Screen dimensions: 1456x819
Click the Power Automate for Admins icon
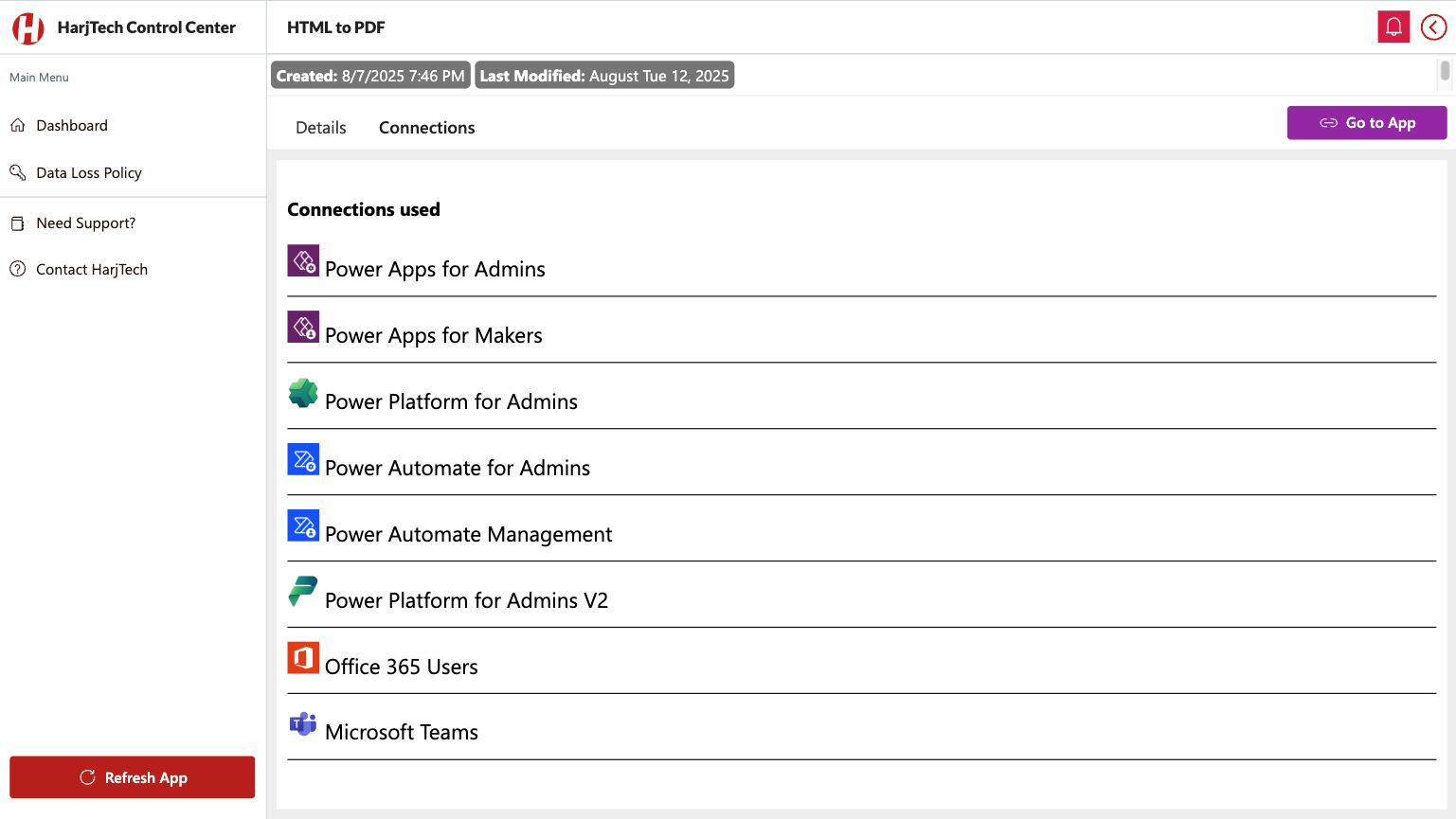pos(303,459)
